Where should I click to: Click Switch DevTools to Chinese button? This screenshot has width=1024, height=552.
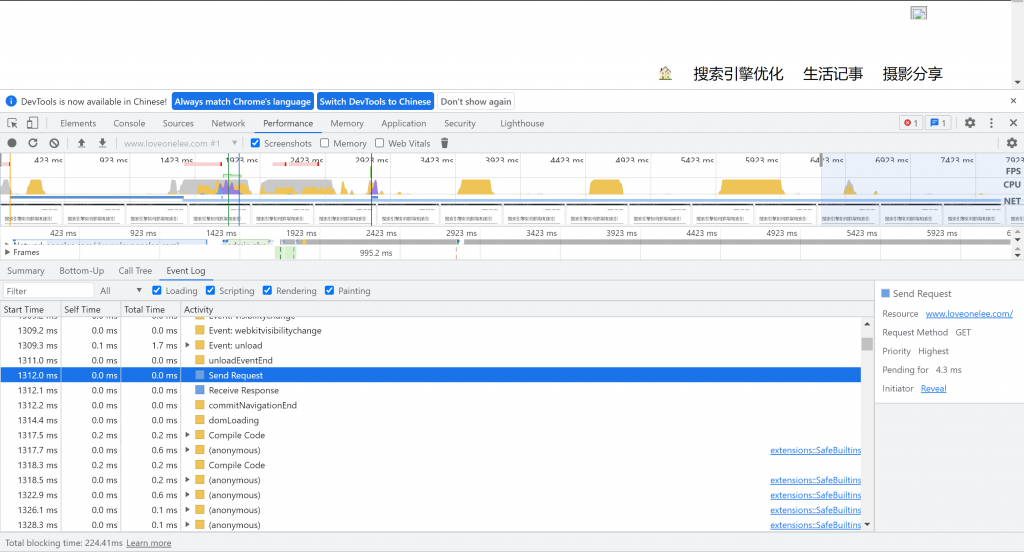376,101
